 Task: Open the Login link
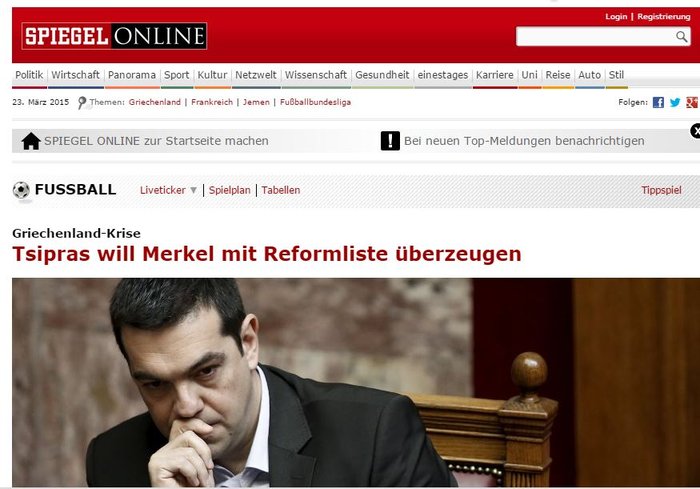[616, 17]
